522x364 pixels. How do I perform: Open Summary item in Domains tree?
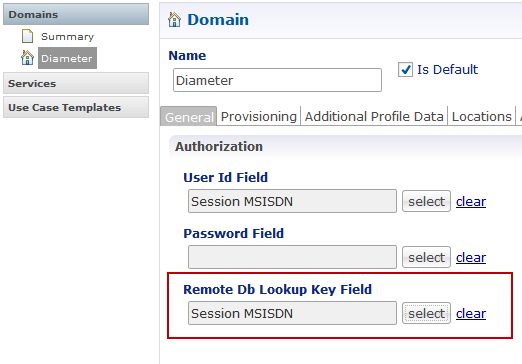coord(67,36)
